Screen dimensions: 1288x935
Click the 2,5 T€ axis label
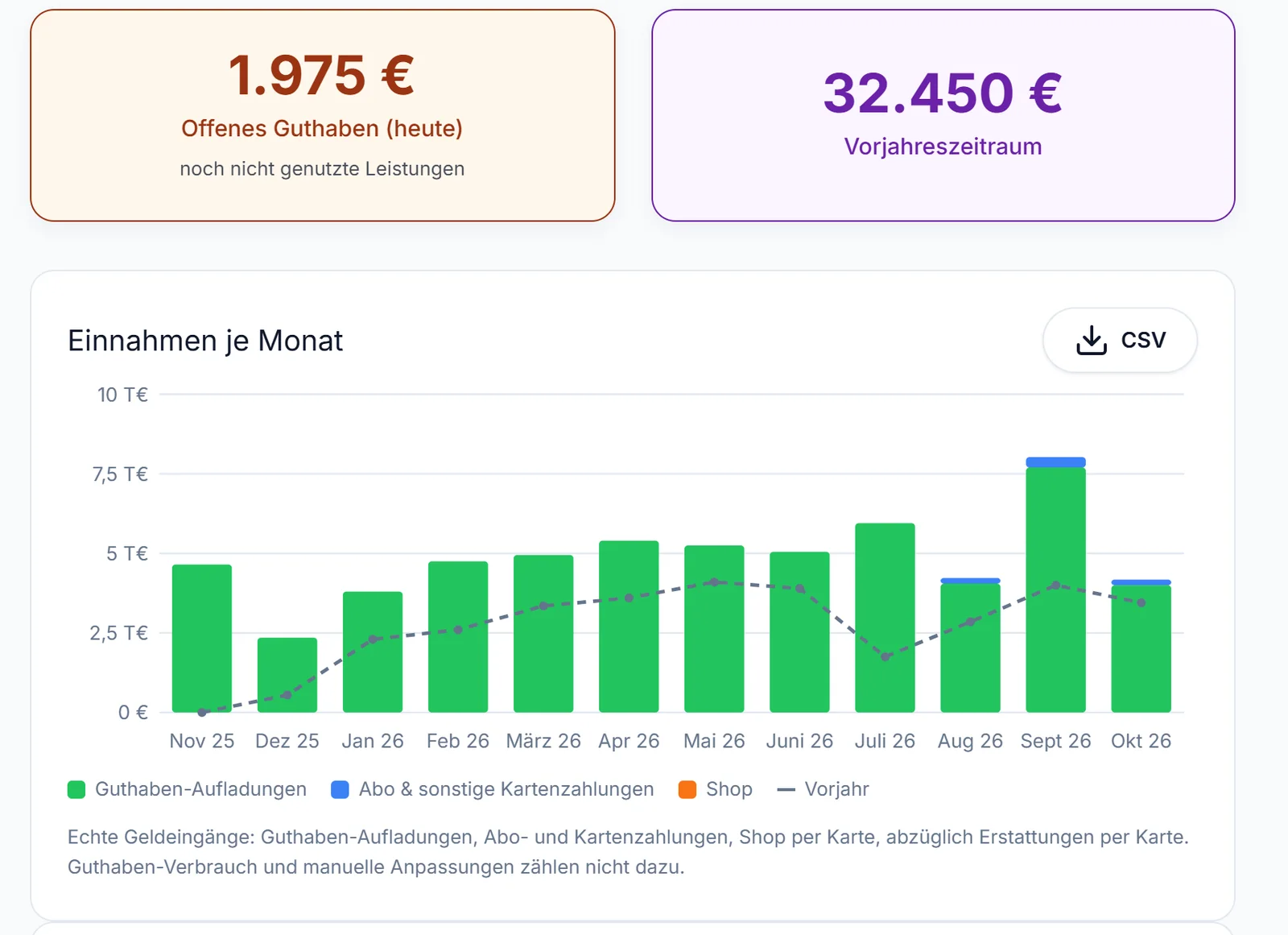(x=119, y=633)
